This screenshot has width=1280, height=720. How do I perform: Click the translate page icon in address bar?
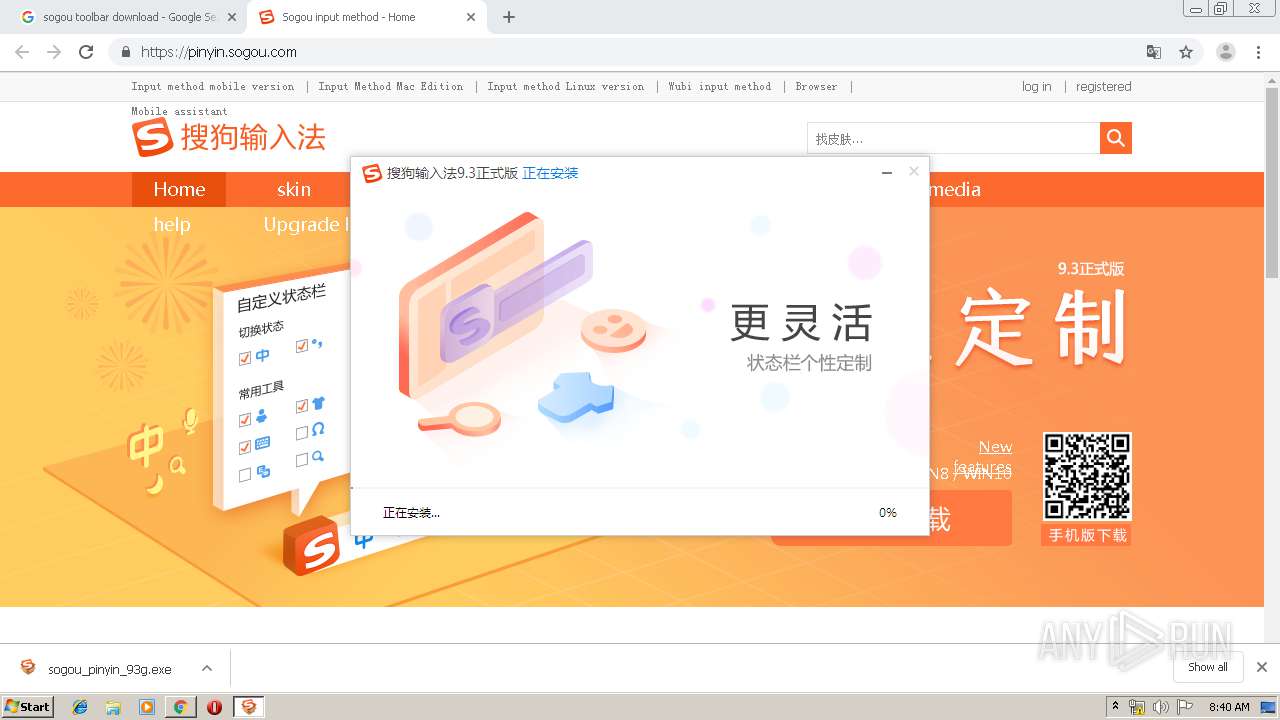click(x=1154, y=52)
